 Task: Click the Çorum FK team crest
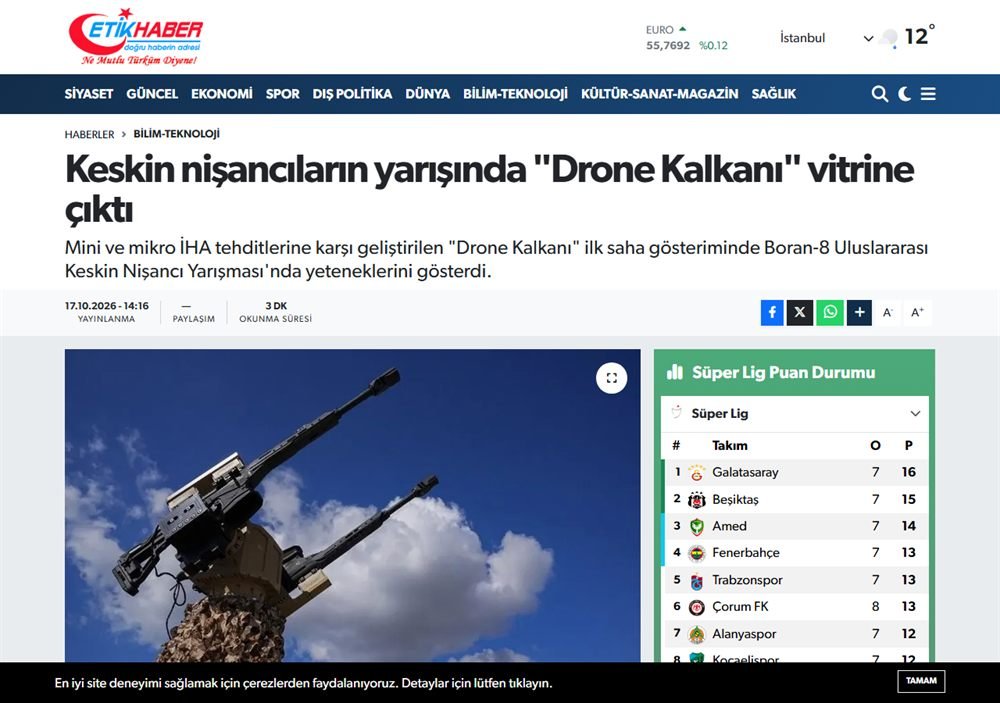point(696,607)
